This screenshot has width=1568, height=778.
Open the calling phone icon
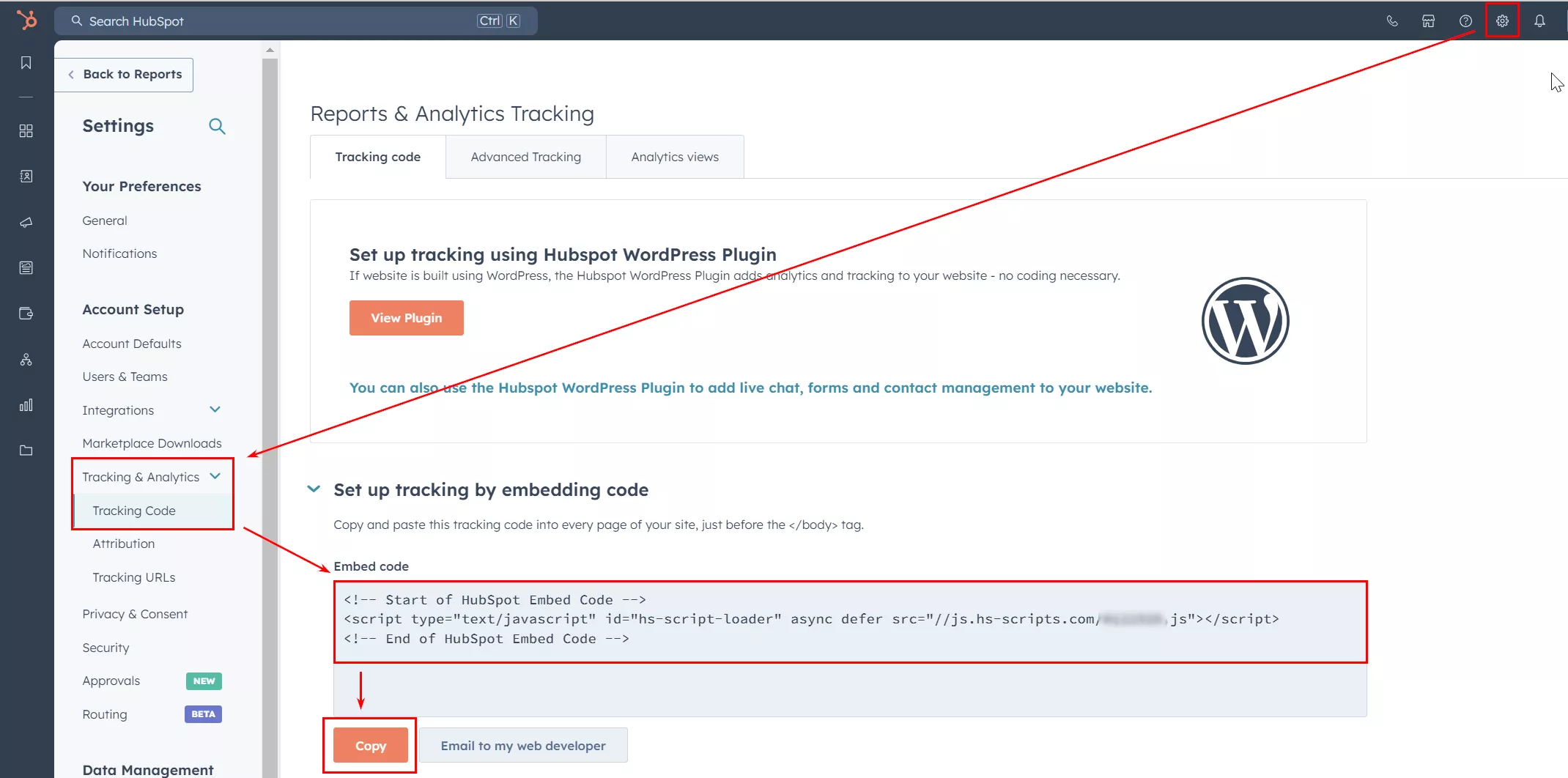[1392, 21]
